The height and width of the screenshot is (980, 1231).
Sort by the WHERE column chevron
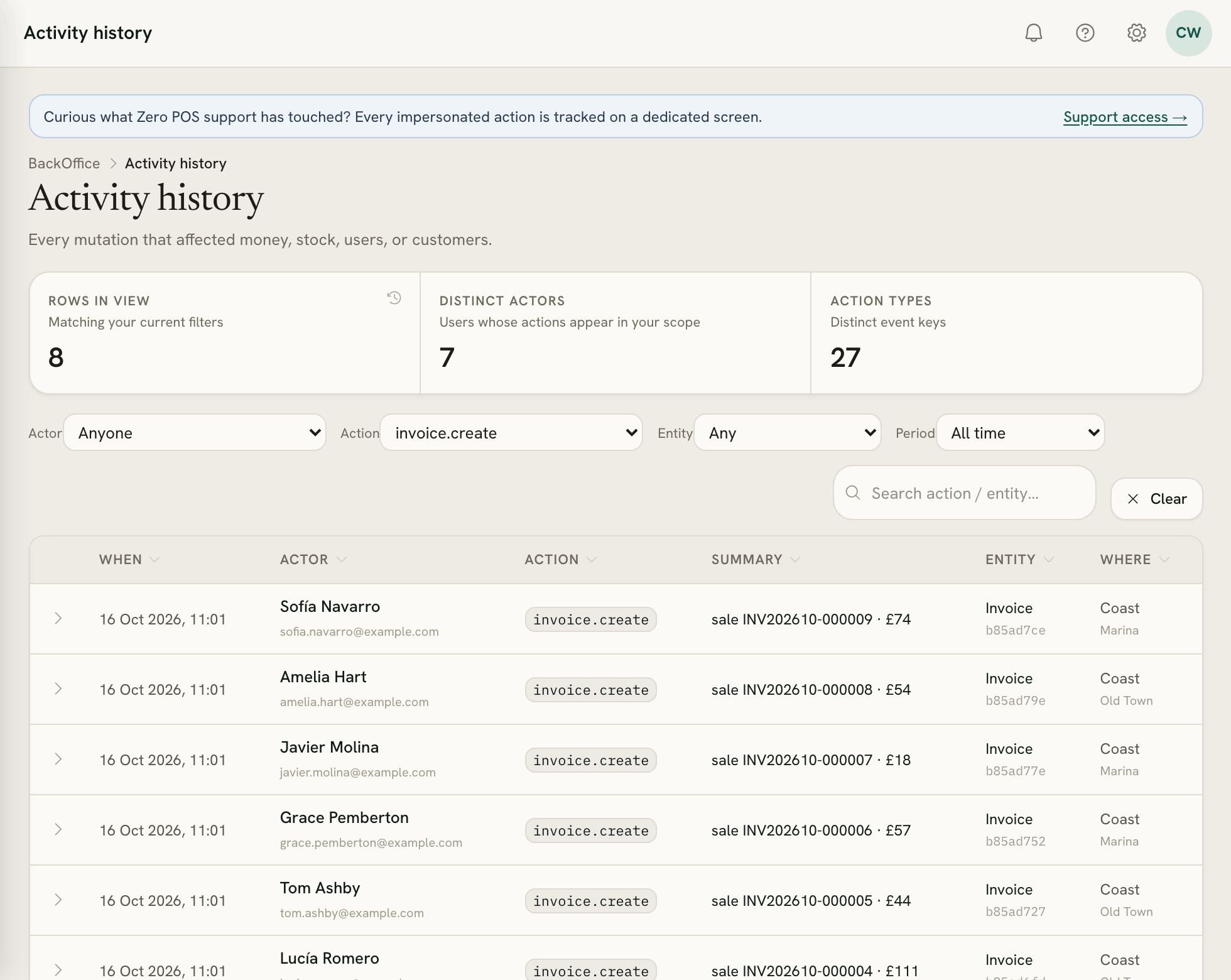[x=1164, y=559]
